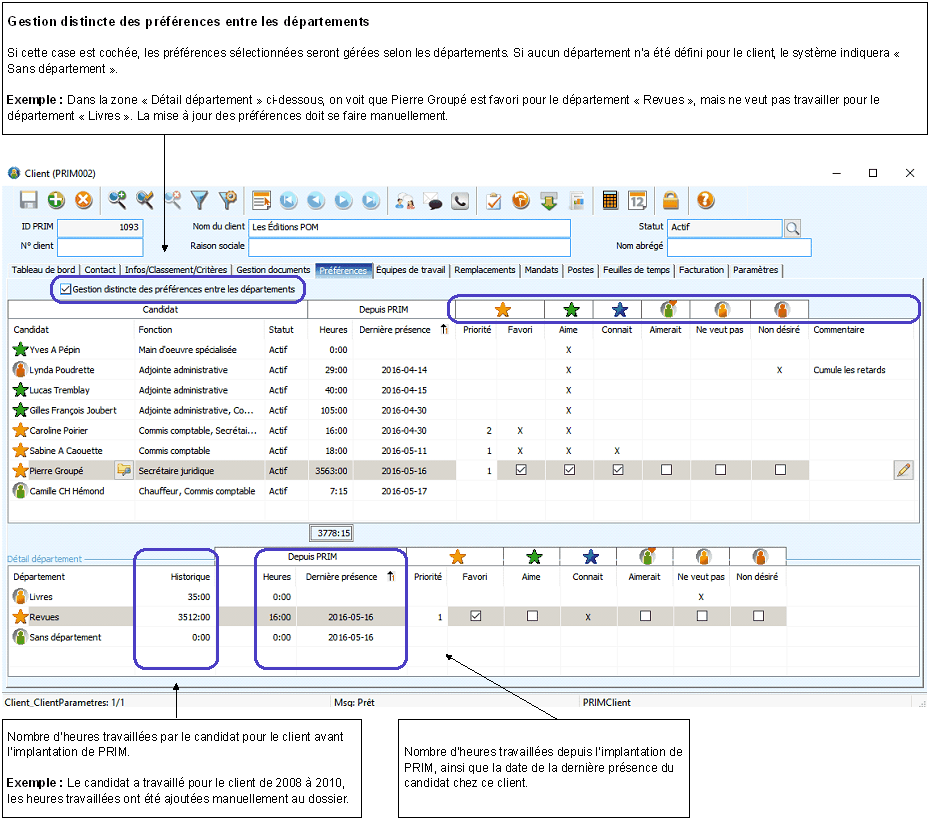Open the help question mark icon
This screenshot has height=820, width=930.
tap(705, 200)
